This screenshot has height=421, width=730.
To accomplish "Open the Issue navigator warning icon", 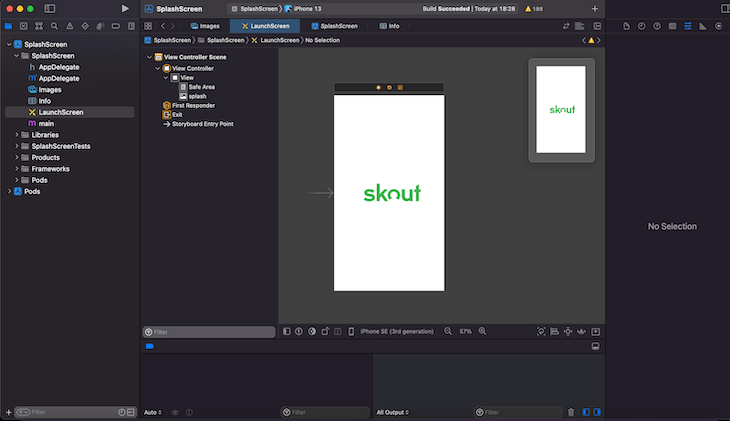I will pyautogui.click(x=70, y=26).
